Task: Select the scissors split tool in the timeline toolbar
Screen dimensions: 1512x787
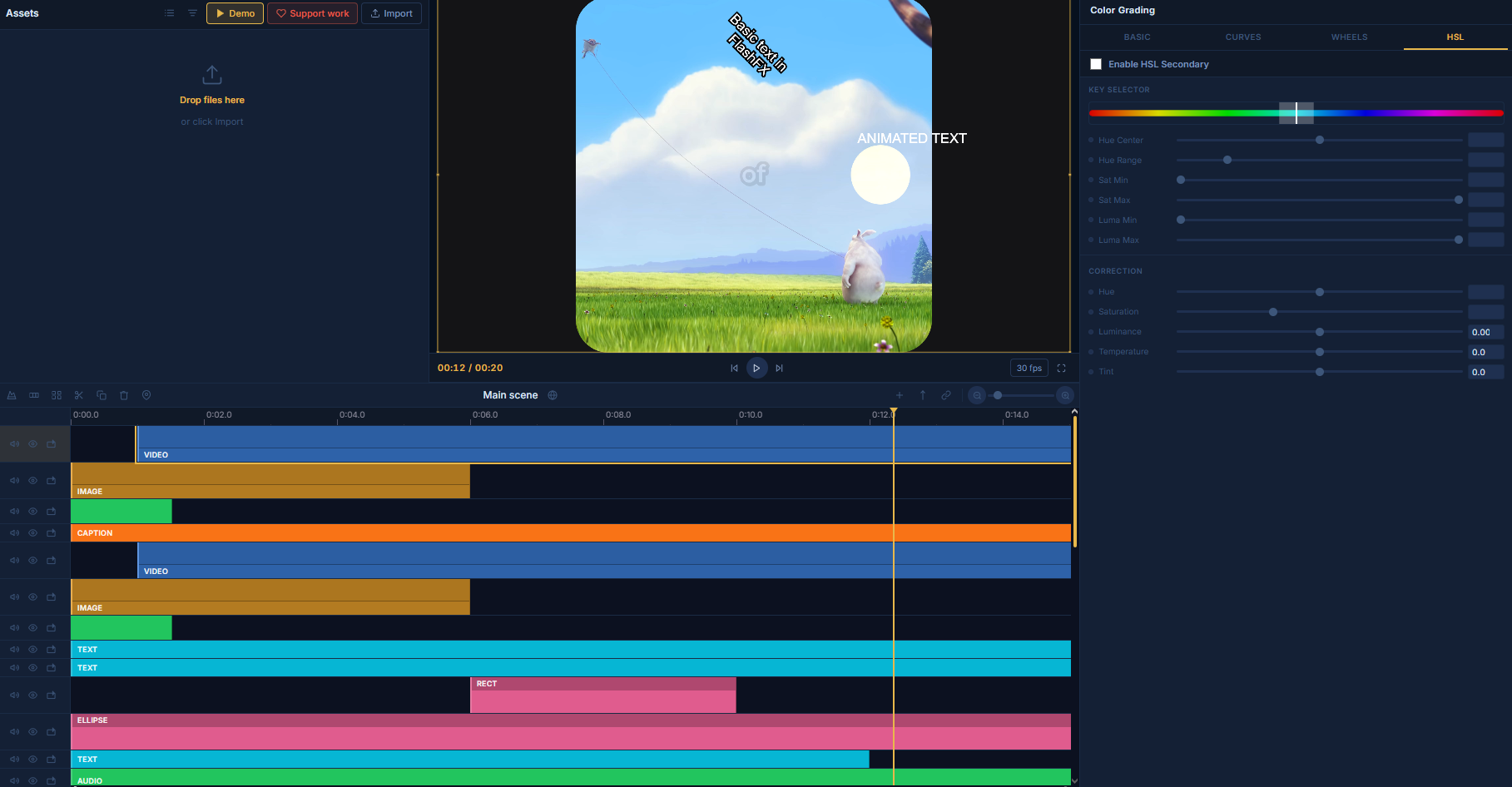Action: 79,395
